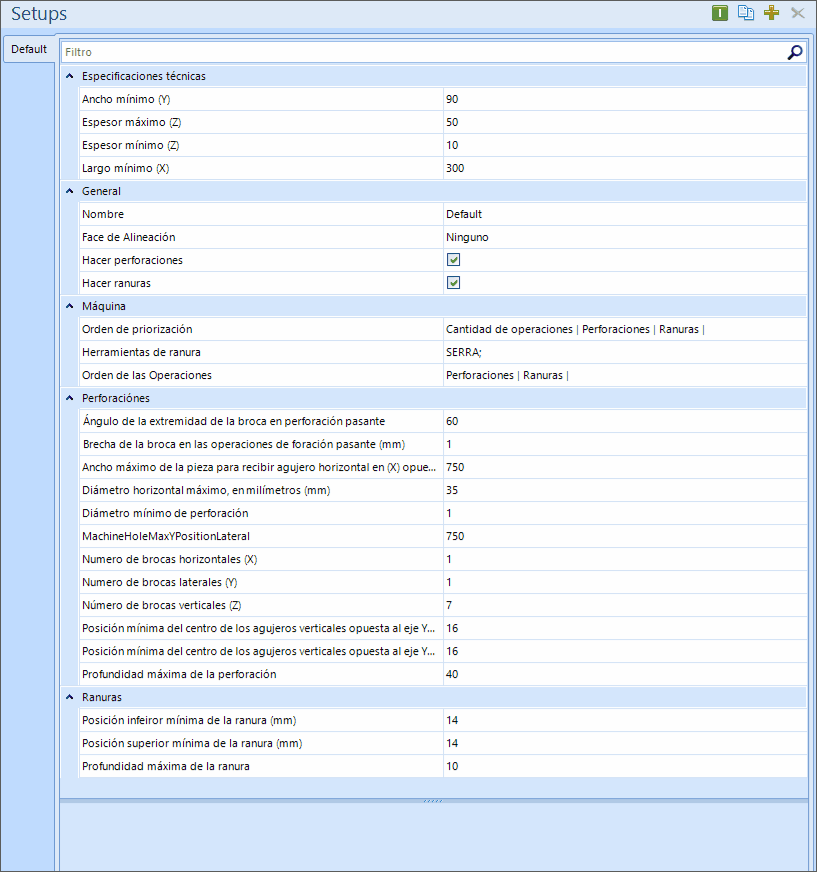Click Diámetro mínimo de perforación value
The image size is (817, 872).
625,513
